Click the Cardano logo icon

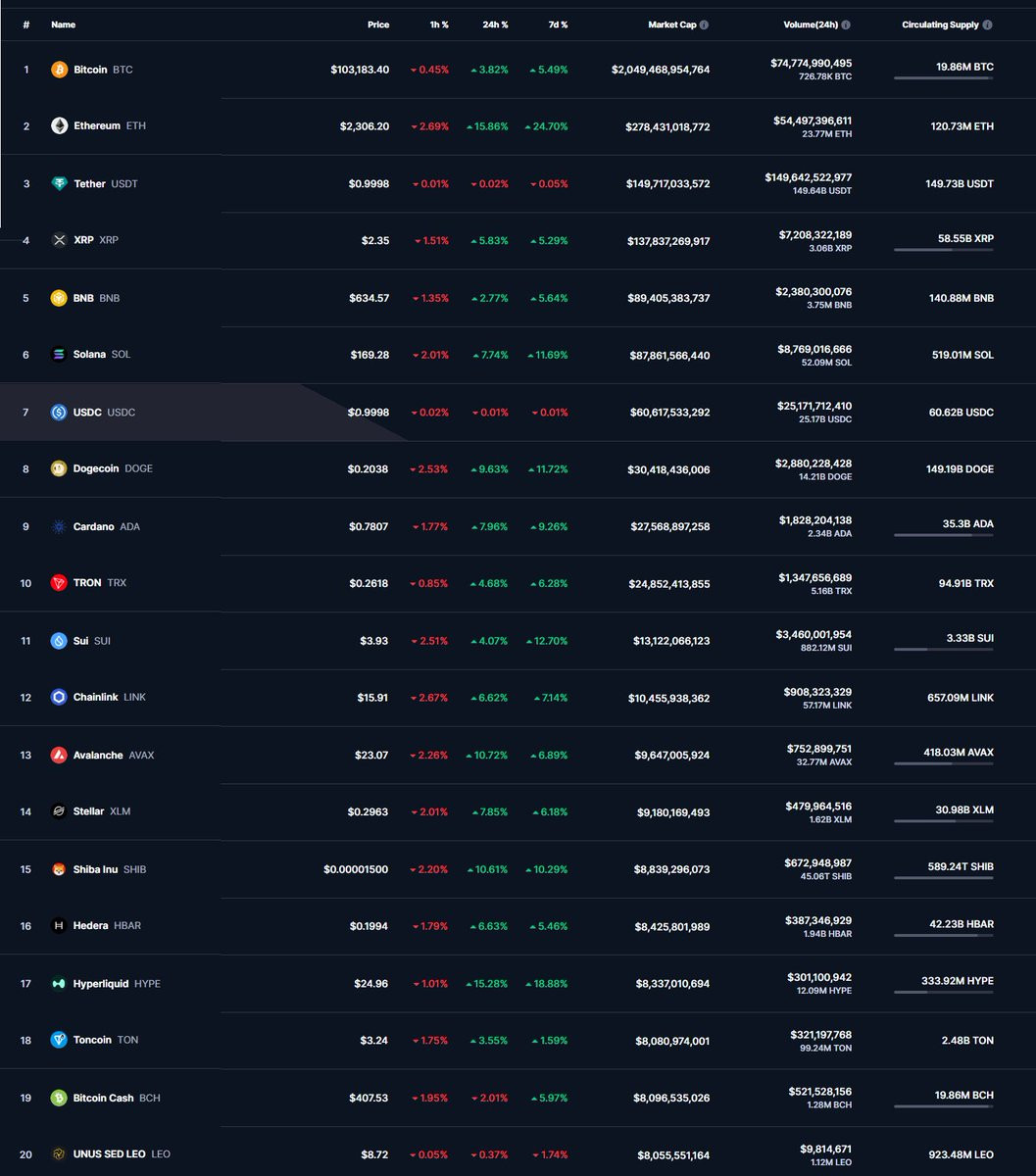(x=59, y=526)
